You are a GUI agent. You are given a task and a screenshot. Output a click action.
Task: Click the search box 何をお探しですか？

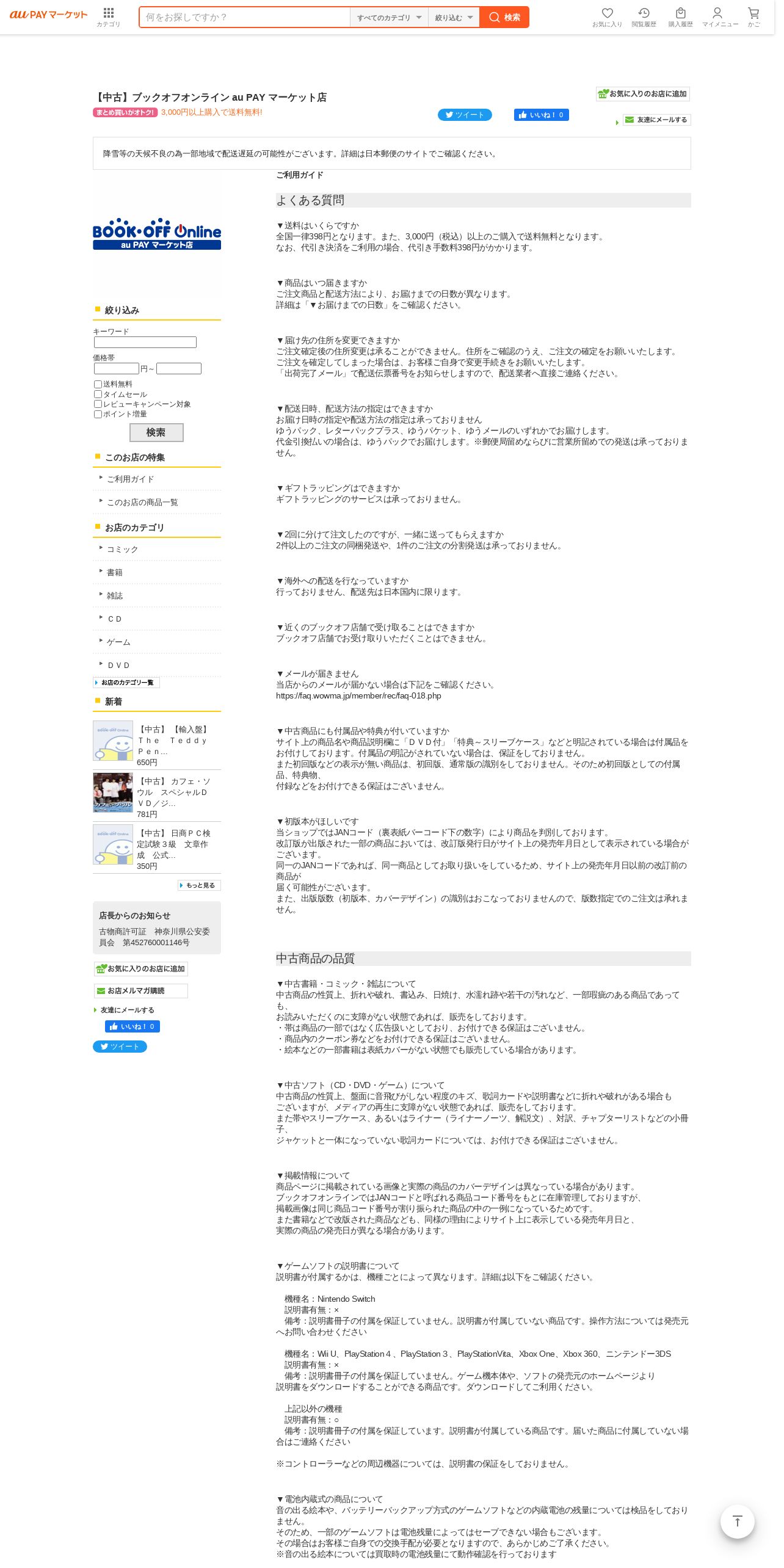point(244,17)
